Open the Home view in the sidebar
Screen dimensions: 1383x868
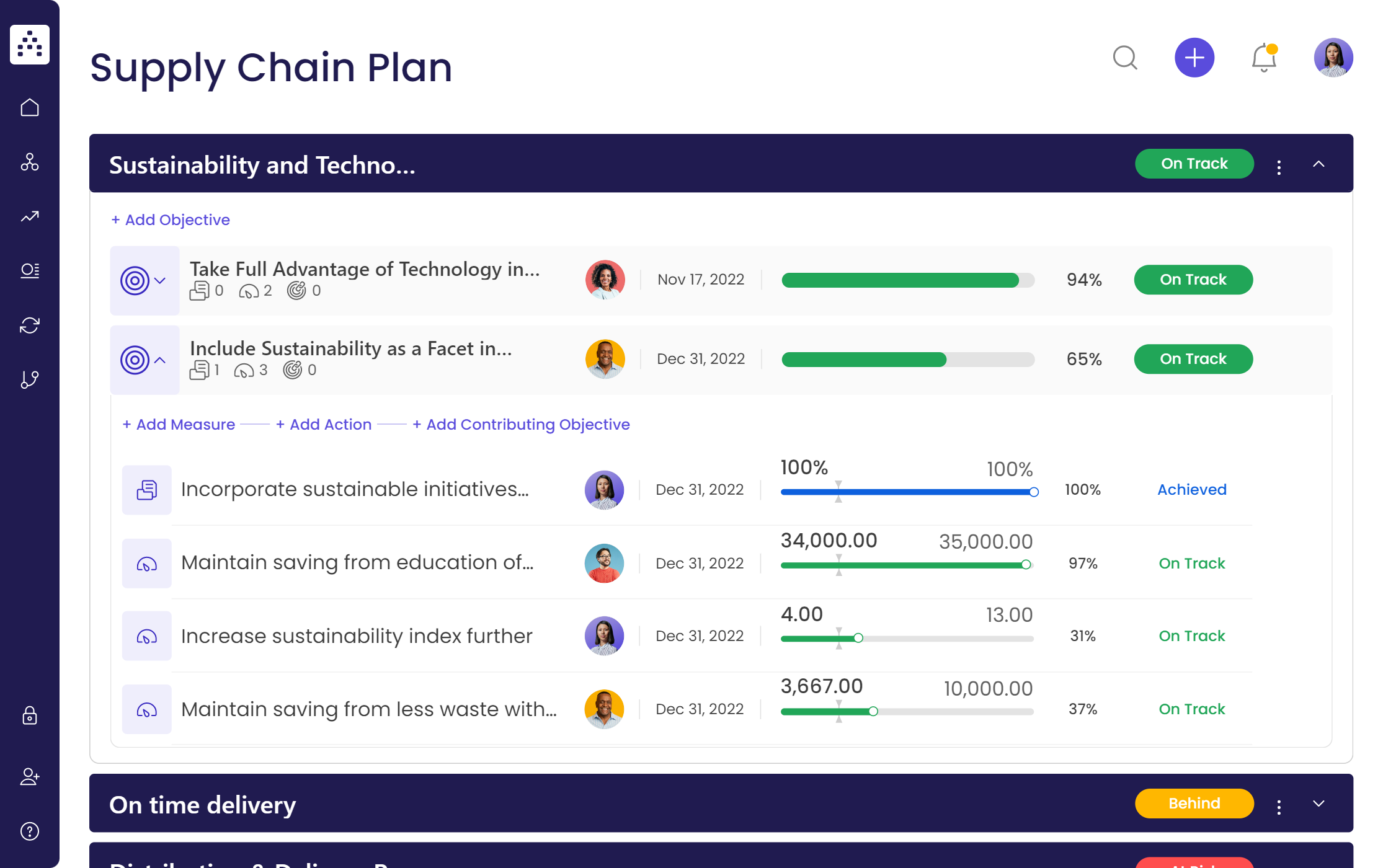(29, 107)
